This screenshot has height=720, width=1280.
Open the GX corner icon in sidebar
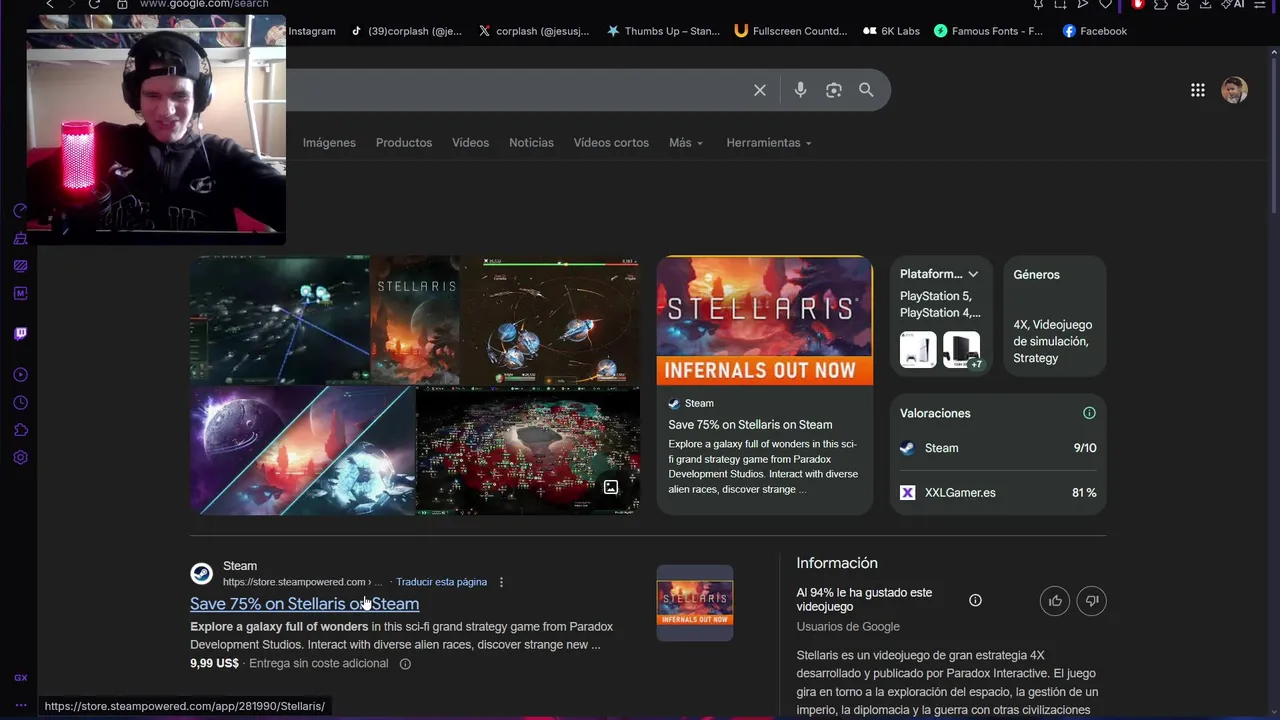click(x=20, y=678)
